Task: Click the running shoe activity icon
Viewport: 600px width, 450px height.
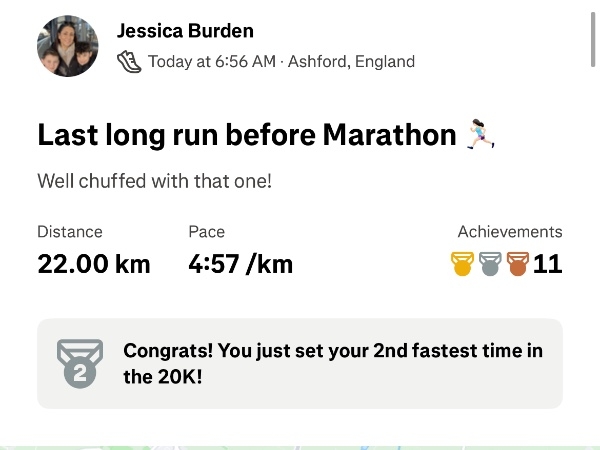Action: [x=129, y=62]
